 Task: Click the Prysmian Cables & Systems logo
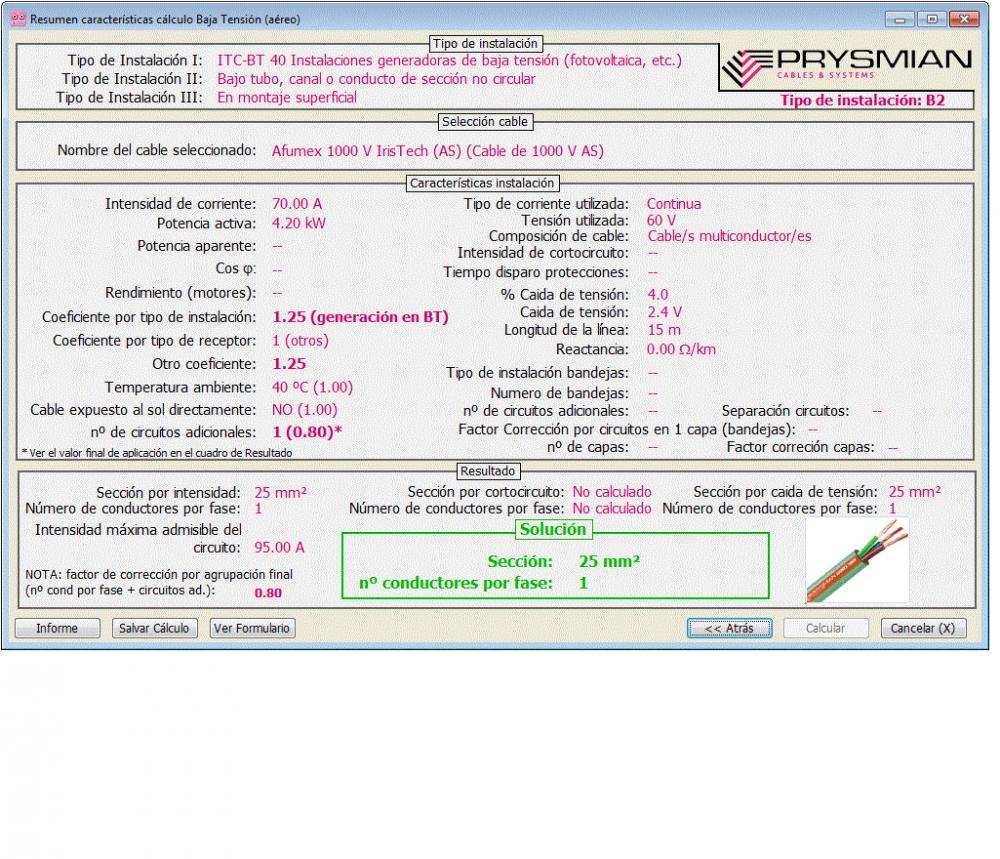pos(847,67)
